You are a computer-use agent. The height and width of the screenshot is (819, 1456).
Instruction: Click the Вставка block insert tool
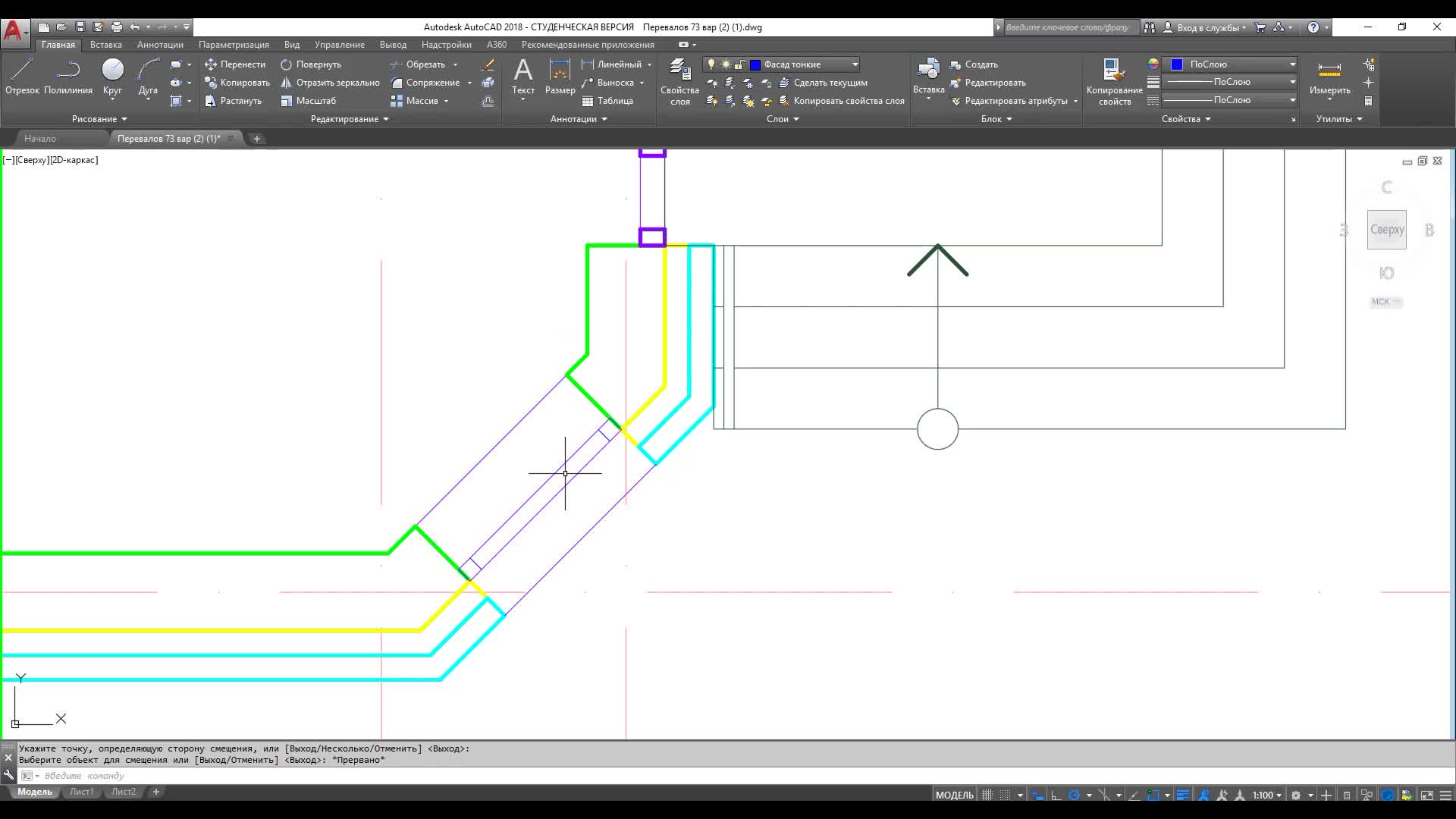928,77
